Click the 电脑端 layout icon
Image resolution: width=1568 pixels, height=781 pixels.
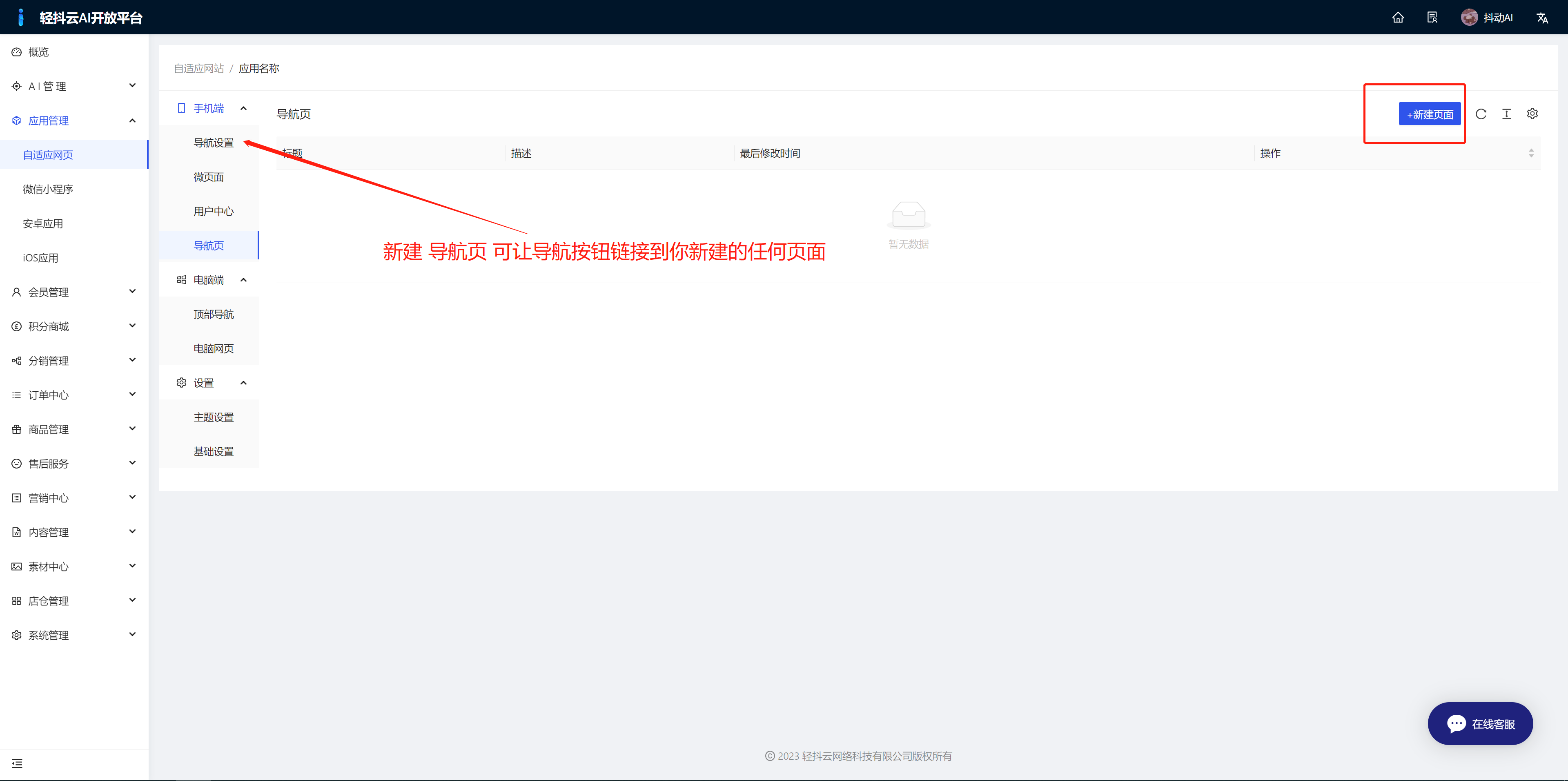[x=181, y=280]
